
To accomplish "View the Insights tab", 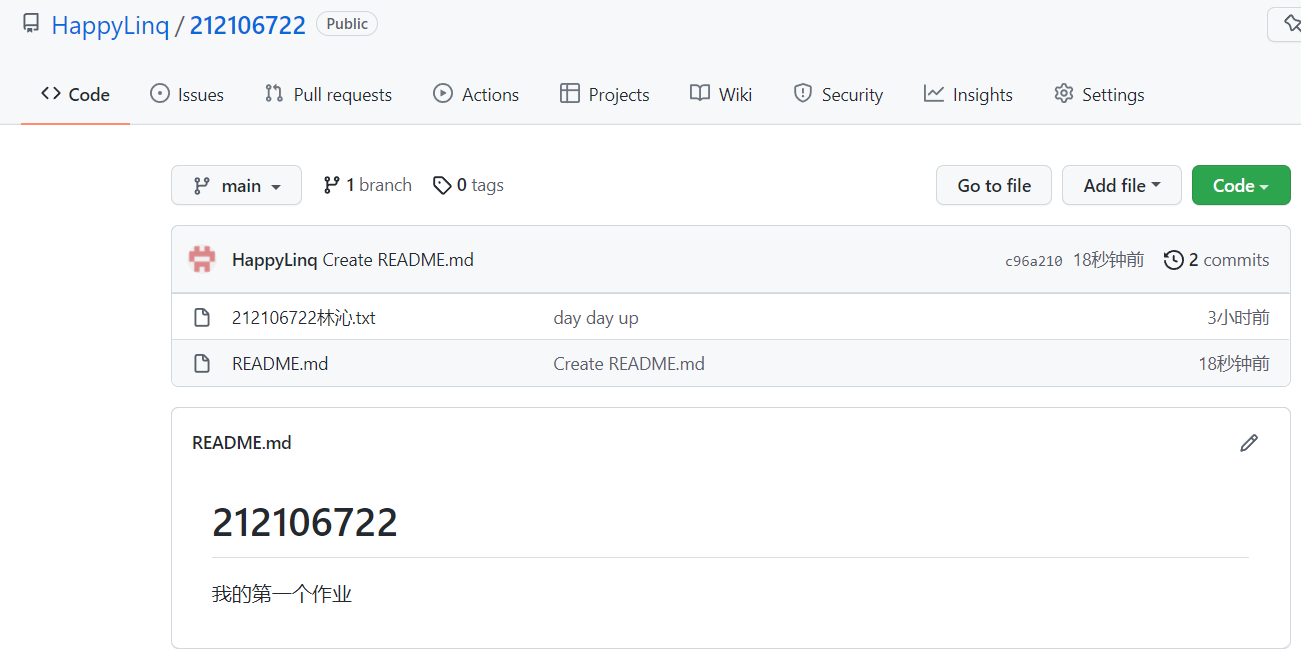I will [x=968, y=94].
